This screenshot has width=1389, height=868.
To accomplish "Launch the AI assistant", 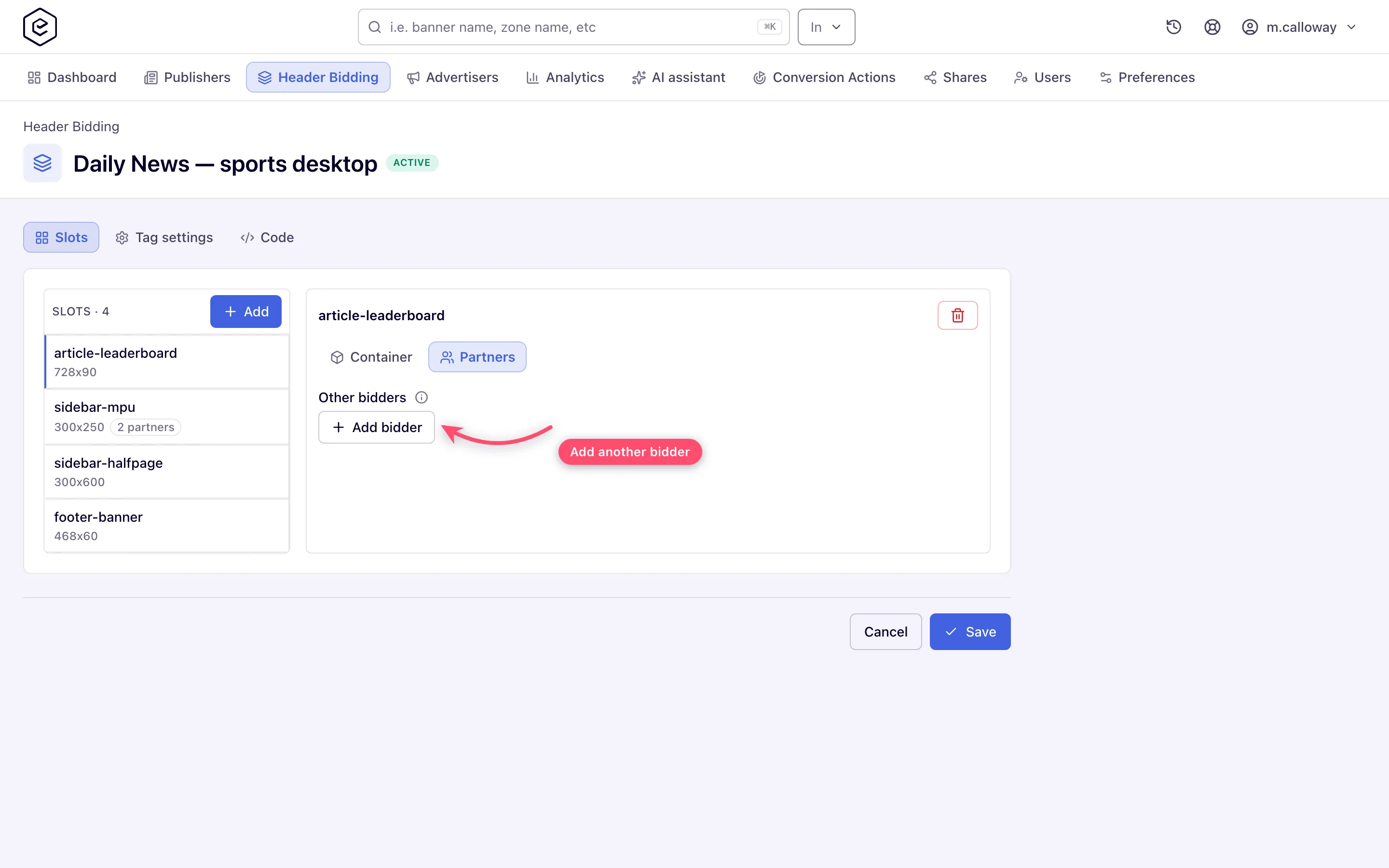I will 679,78.
